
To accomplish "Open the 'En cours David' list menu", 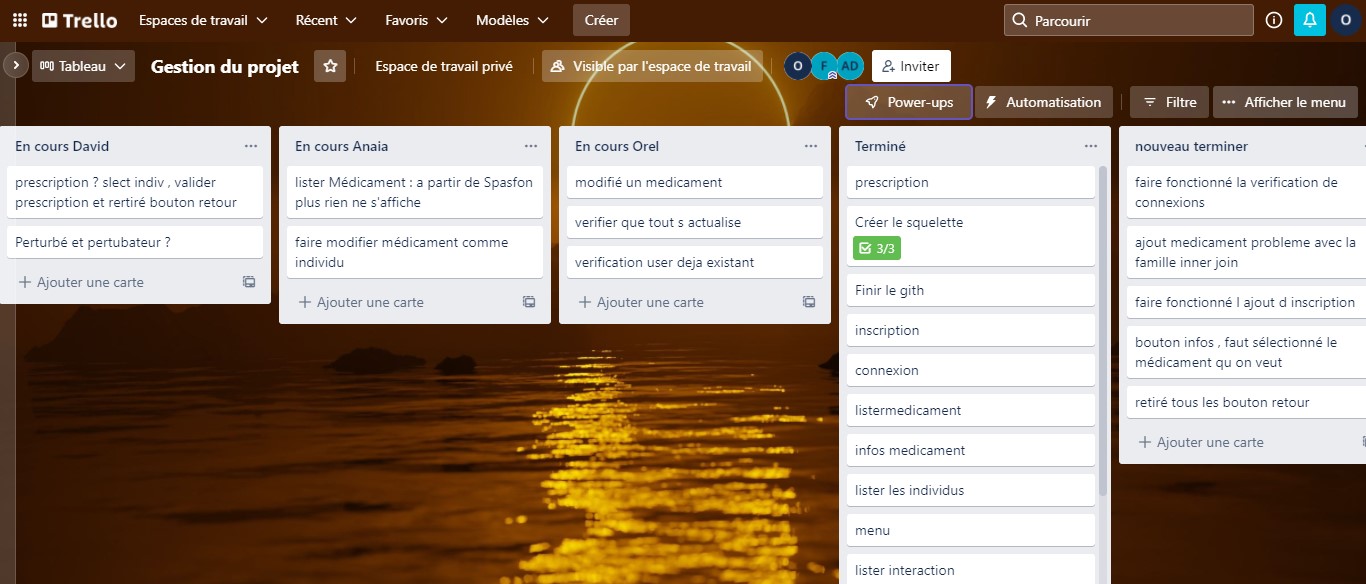I will 251,146.
